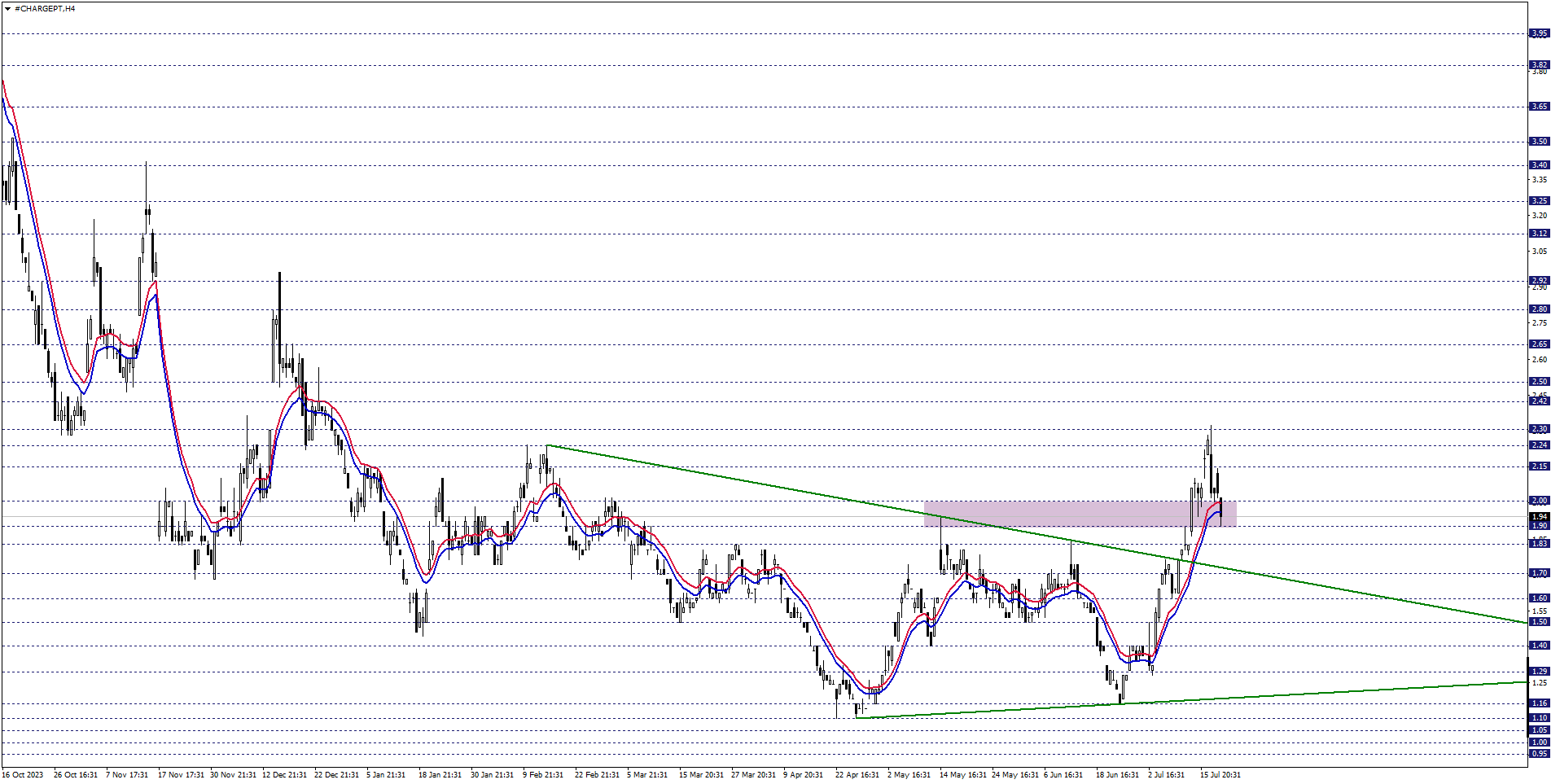Click the 2.50 price level label
This screenshot has width=1560, height=784.
click(1539, 382)
